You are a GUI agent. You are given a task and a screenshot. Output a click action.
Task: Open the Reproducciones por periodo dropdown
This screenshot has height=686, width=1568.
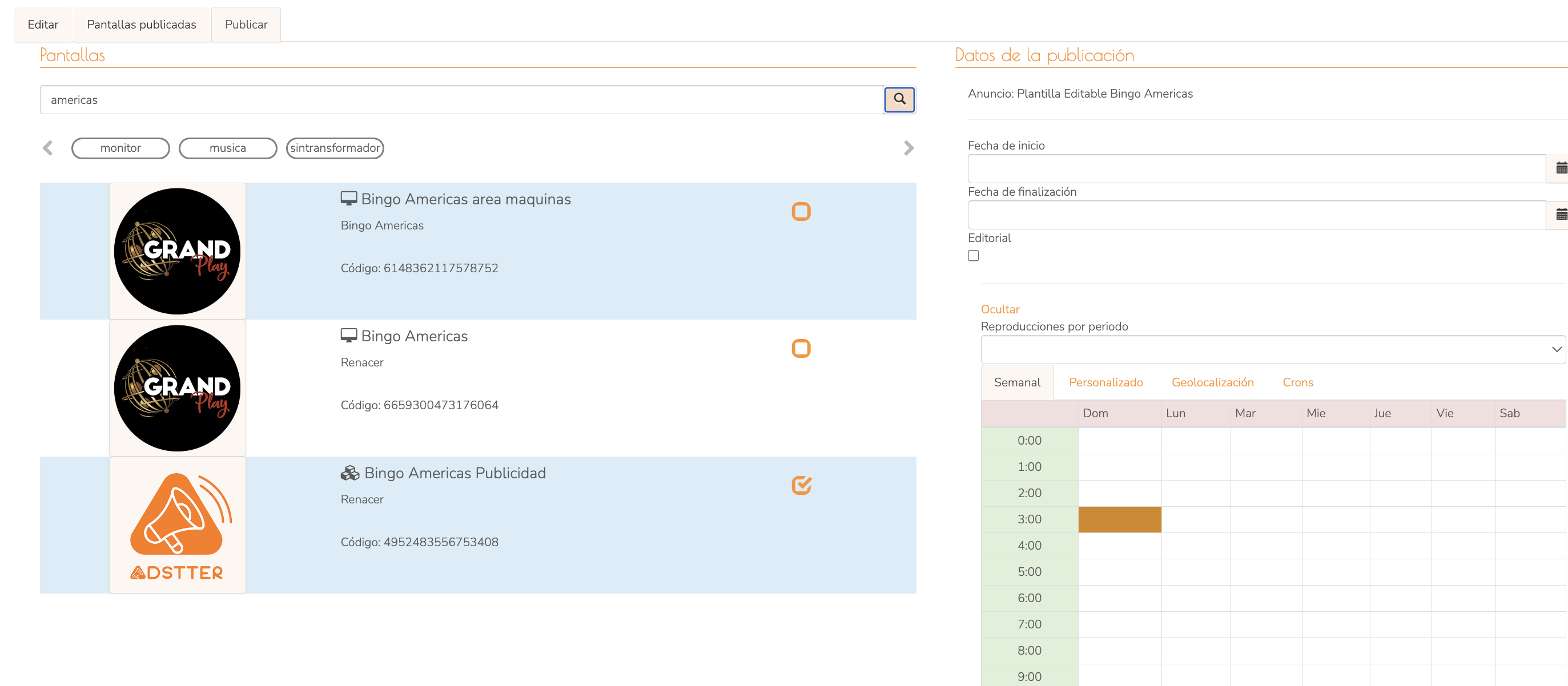1273,350
